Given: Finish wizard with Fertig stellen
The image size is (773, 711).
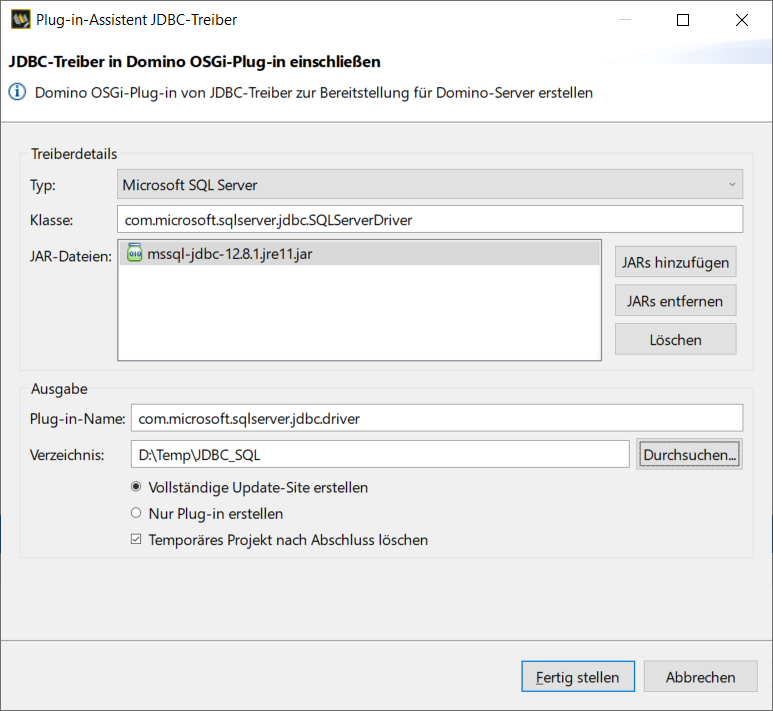Looking at the screenshot, I should click(x=578, y=677).
